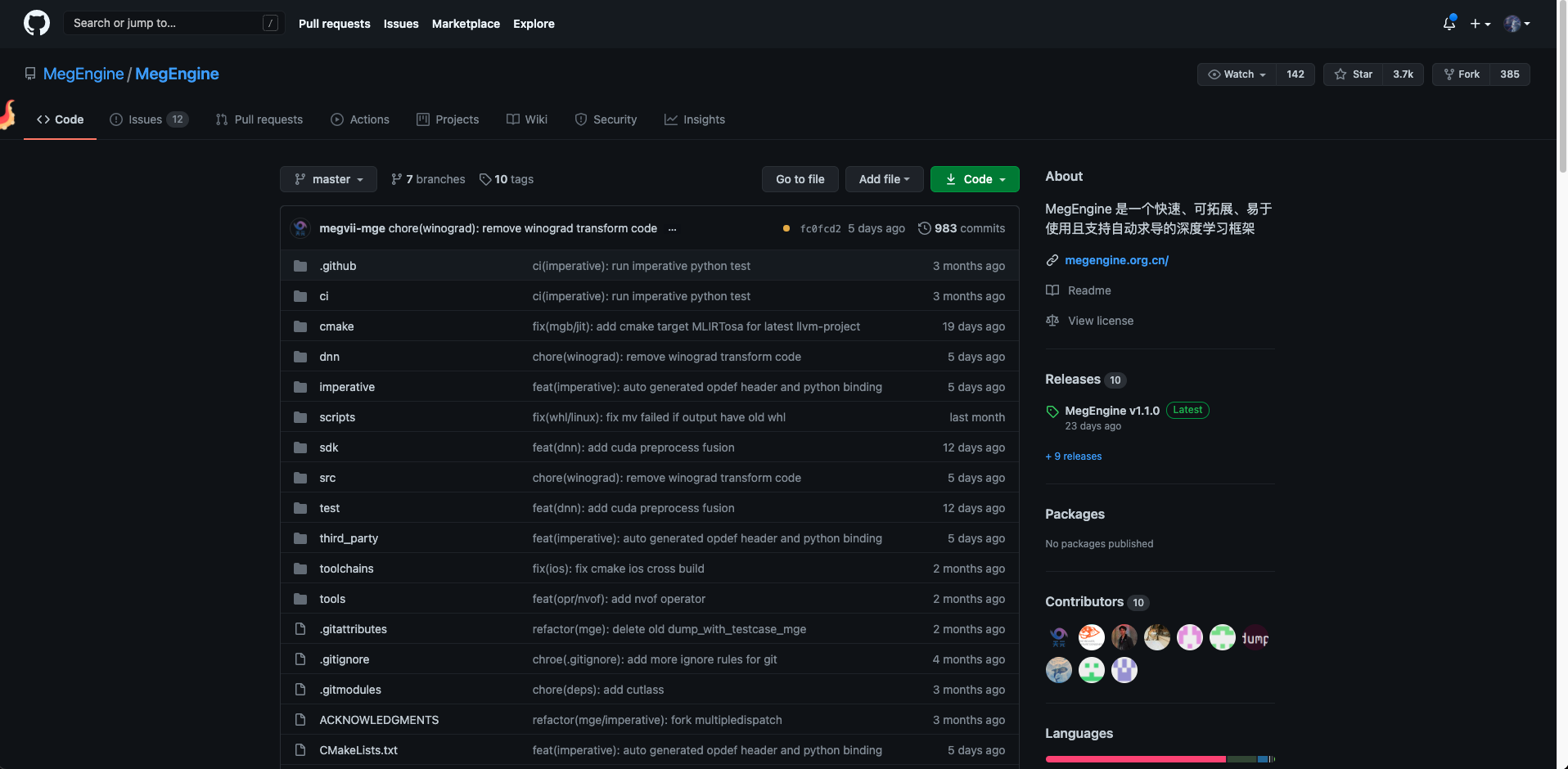The image size is (1568, 769).
Task: Click the license scale icon
Action: [x=1052, y=321]
